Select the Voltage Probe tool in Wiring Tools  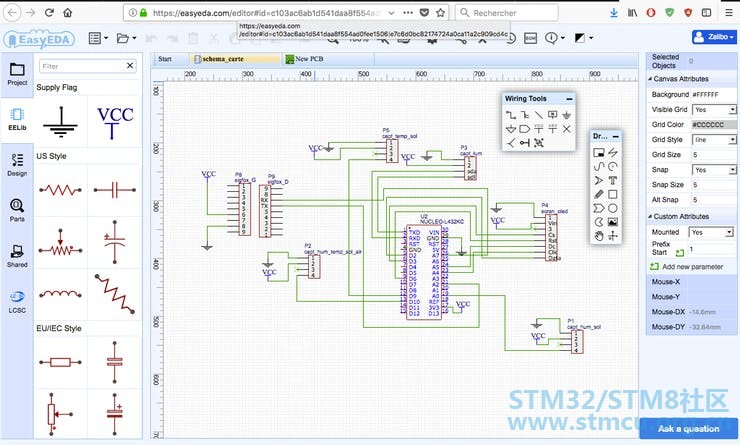[x=511, y=143]
